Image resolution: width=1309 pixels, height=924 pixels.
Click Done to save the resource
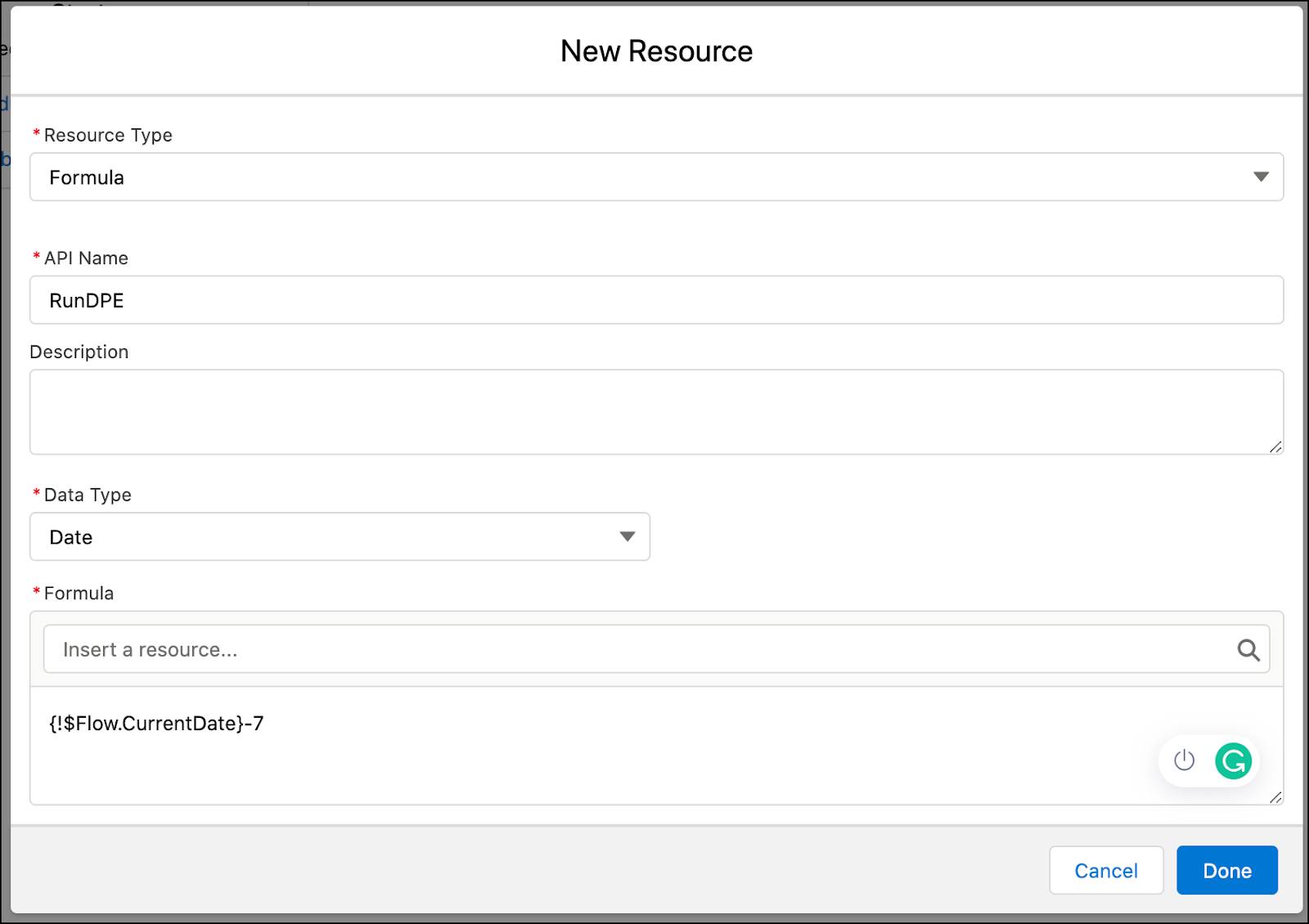(x=1226, y=870)
